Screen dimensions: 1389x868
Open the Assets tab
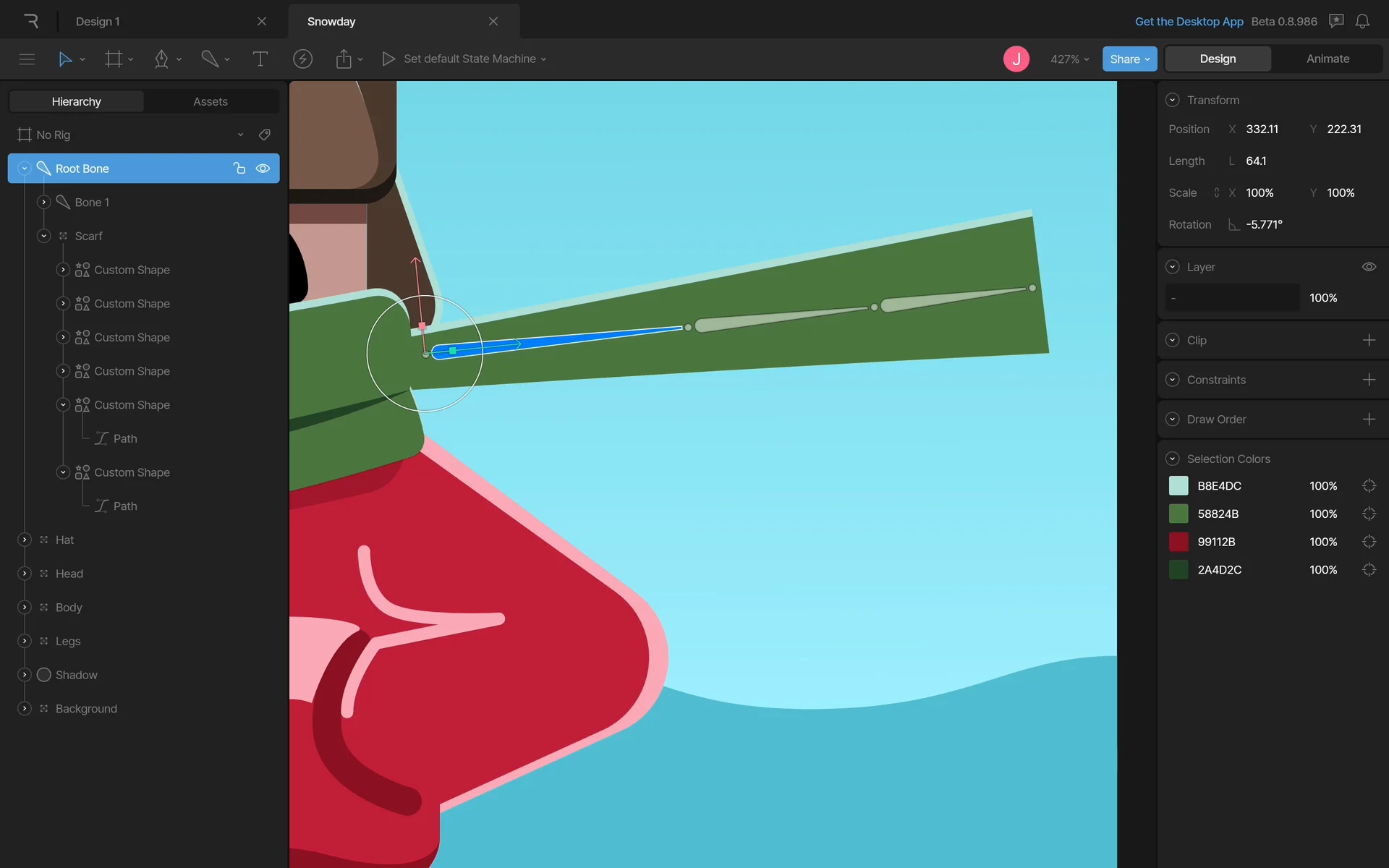210,101
